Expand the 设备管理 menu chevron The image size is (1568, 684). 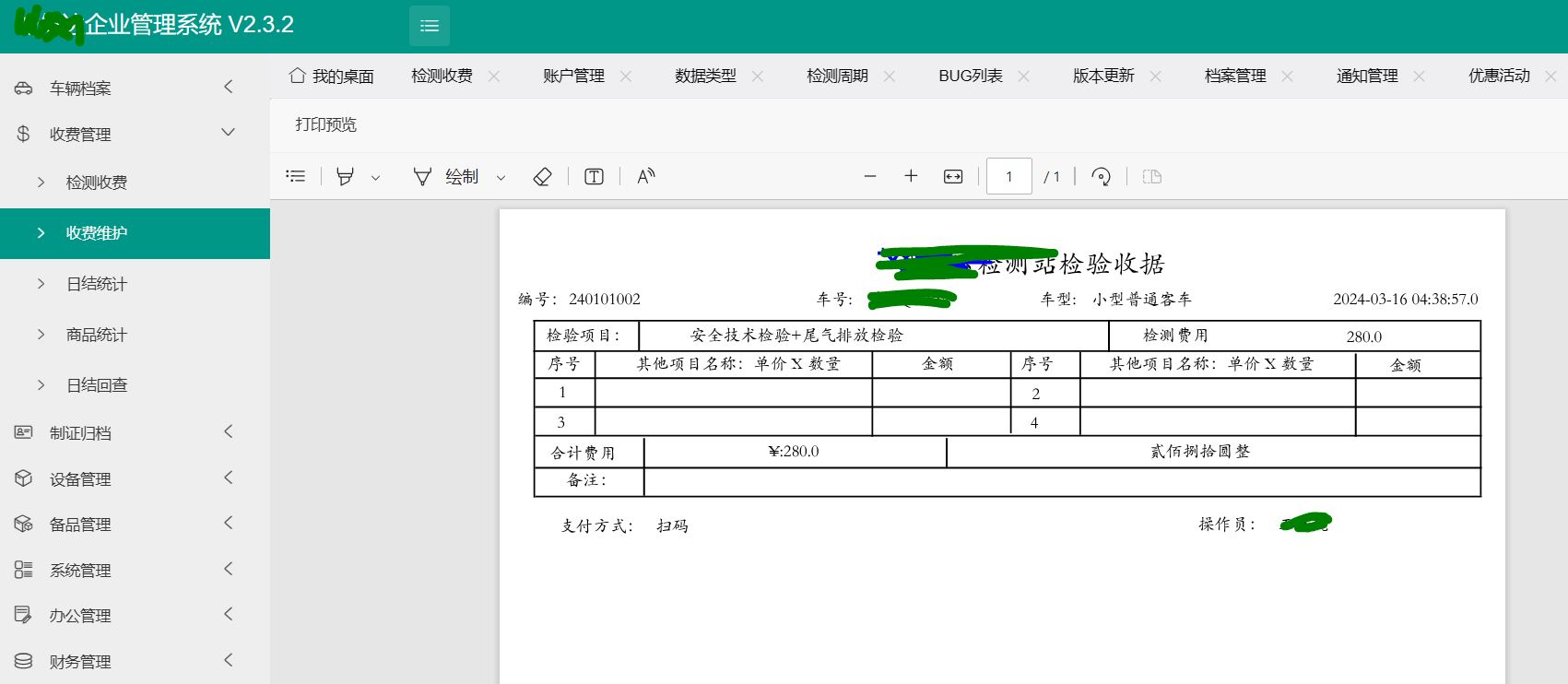click(229, 478)
